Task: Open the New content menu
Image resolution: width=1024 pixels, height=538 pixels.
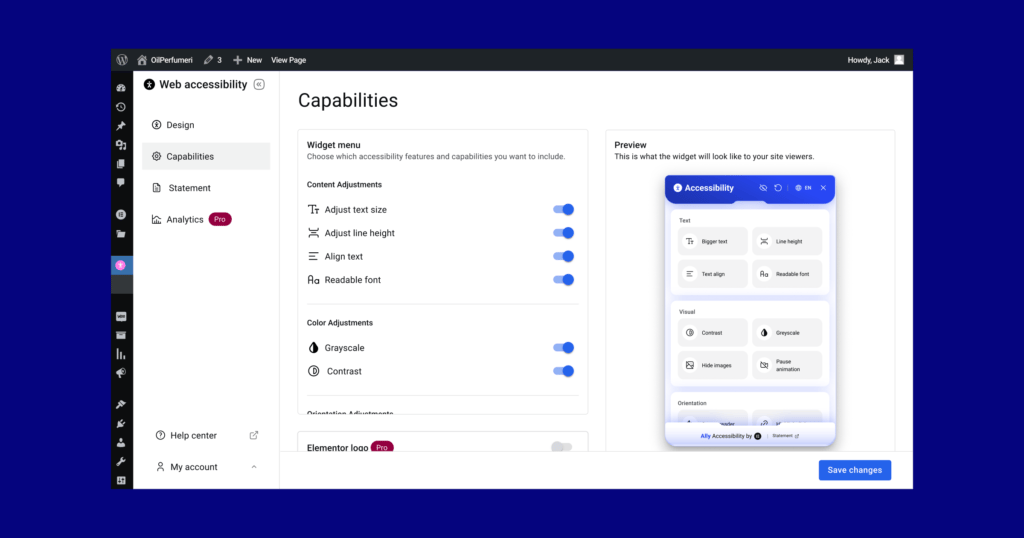Action: (x=248, y=60)
